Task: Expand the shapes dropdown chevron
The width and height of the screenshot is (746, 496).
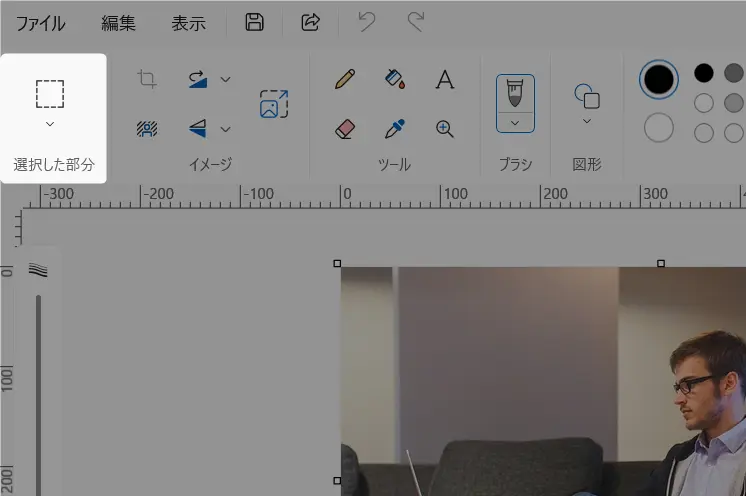Action: [x=587, y=121]
